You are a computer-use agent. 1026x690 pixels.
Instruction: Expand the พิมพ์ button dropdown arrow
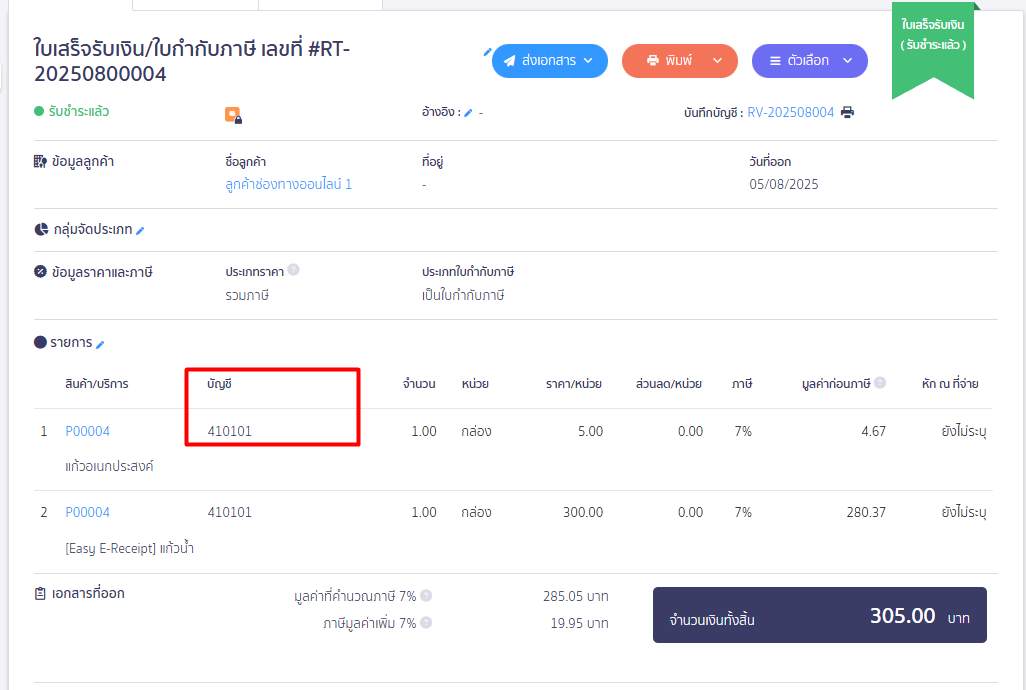(717, 60)
